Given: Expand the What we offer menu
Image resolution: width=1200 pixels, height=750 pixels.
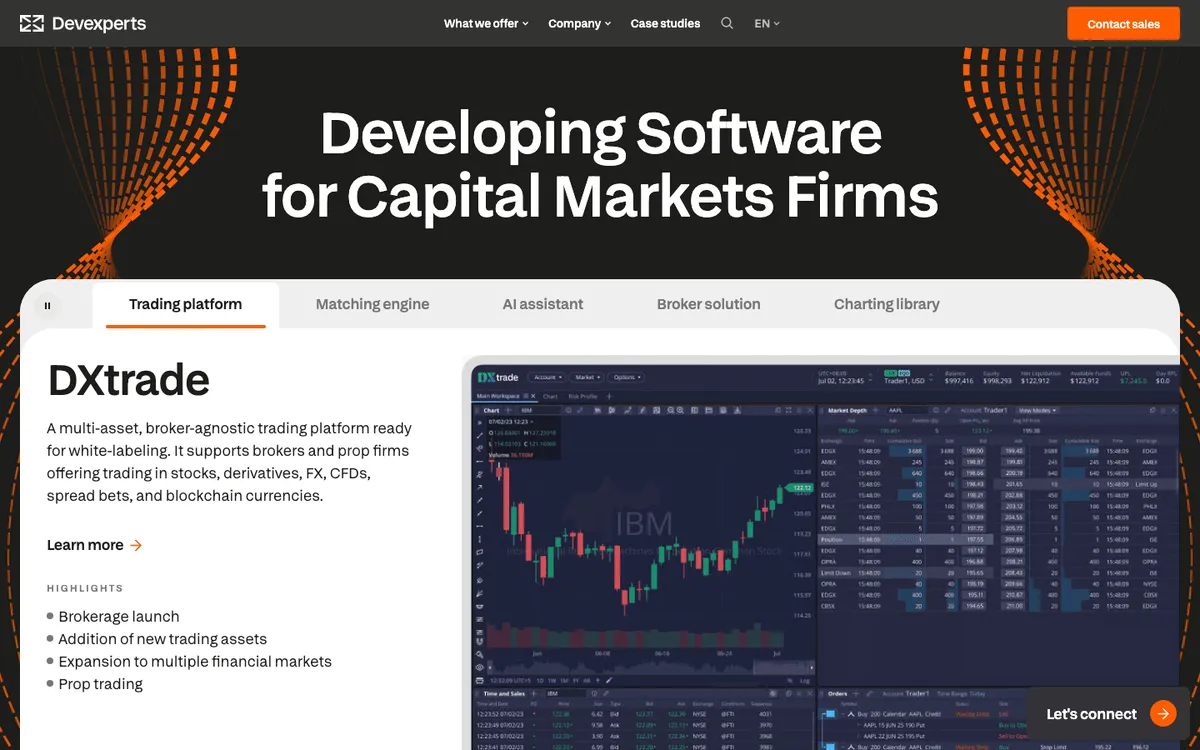Looking at the screenshot, I should coord(486,23).
